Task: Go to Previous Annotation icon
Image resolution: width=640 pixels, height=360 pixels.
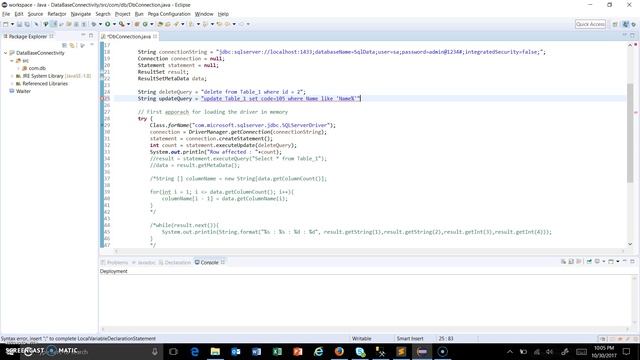Action: (205, 24)
